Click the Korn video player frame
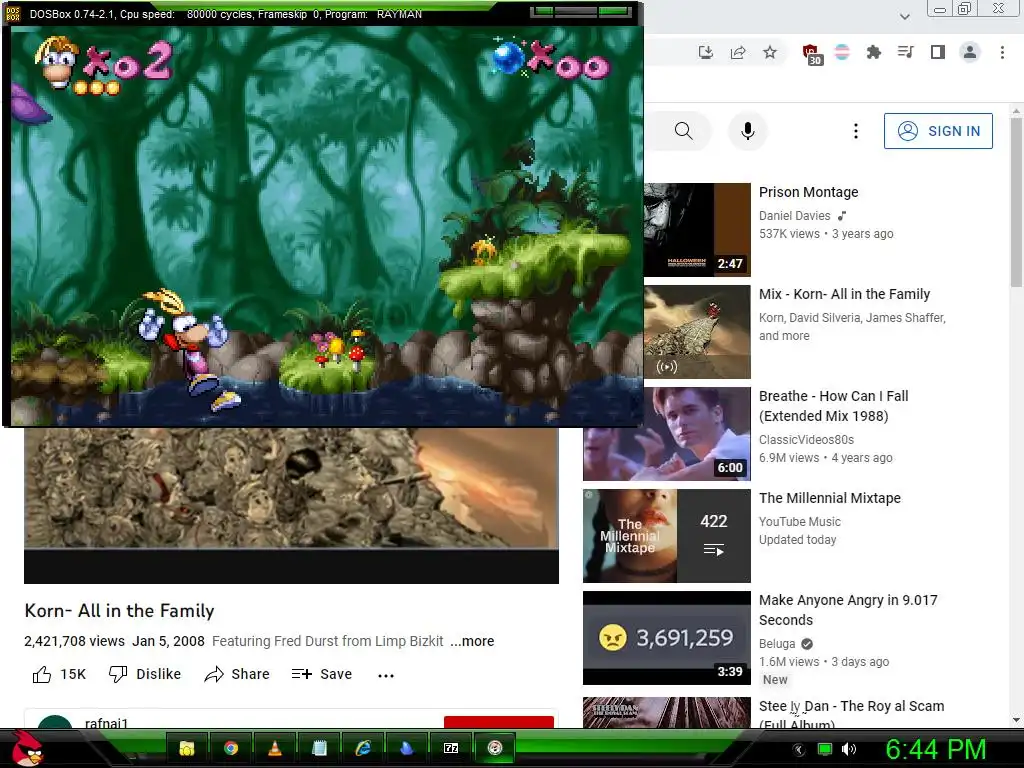This screenshot has width=1024, height=768. click(291, 505)
